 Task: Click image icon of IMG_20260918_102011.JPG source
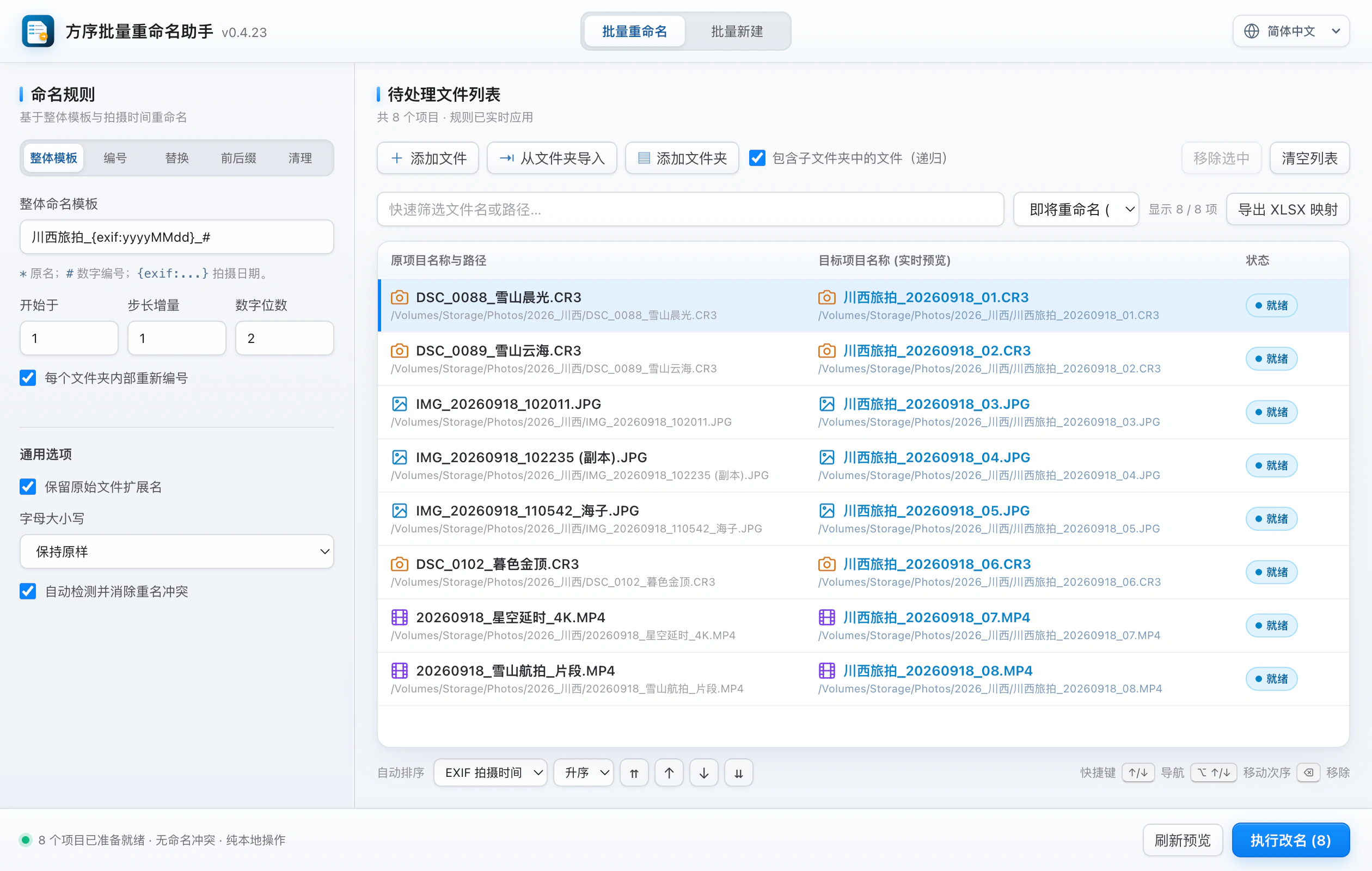pyautogui.click(x=400, y=404)
